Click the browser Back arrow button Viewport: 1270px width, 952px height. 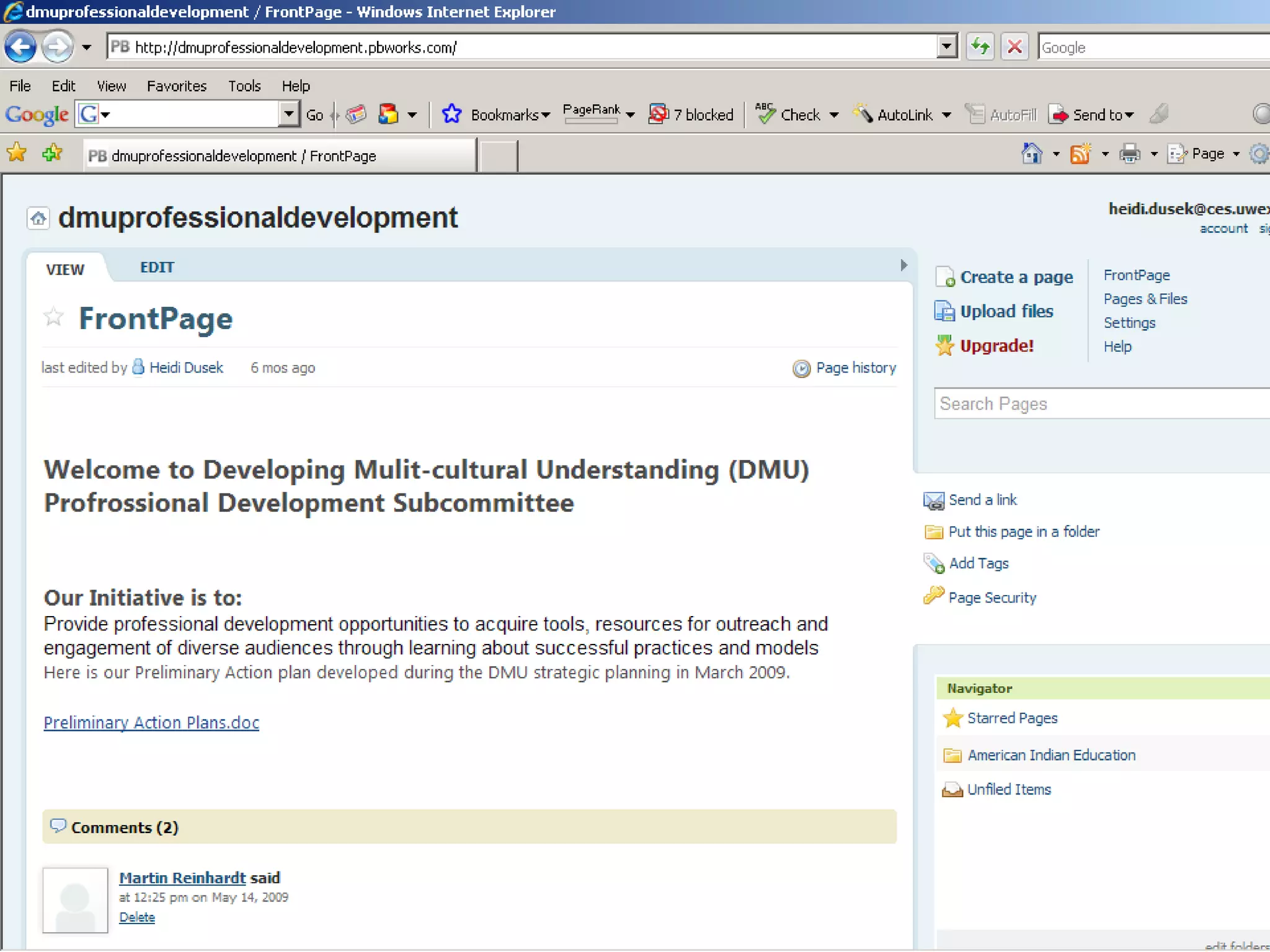click(20, 46)
